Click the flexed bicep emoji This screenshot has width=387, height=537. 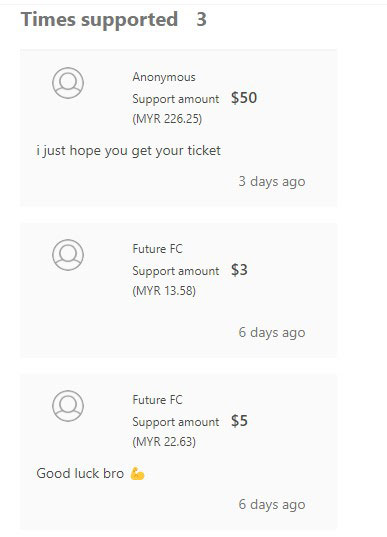coord(137,474)
